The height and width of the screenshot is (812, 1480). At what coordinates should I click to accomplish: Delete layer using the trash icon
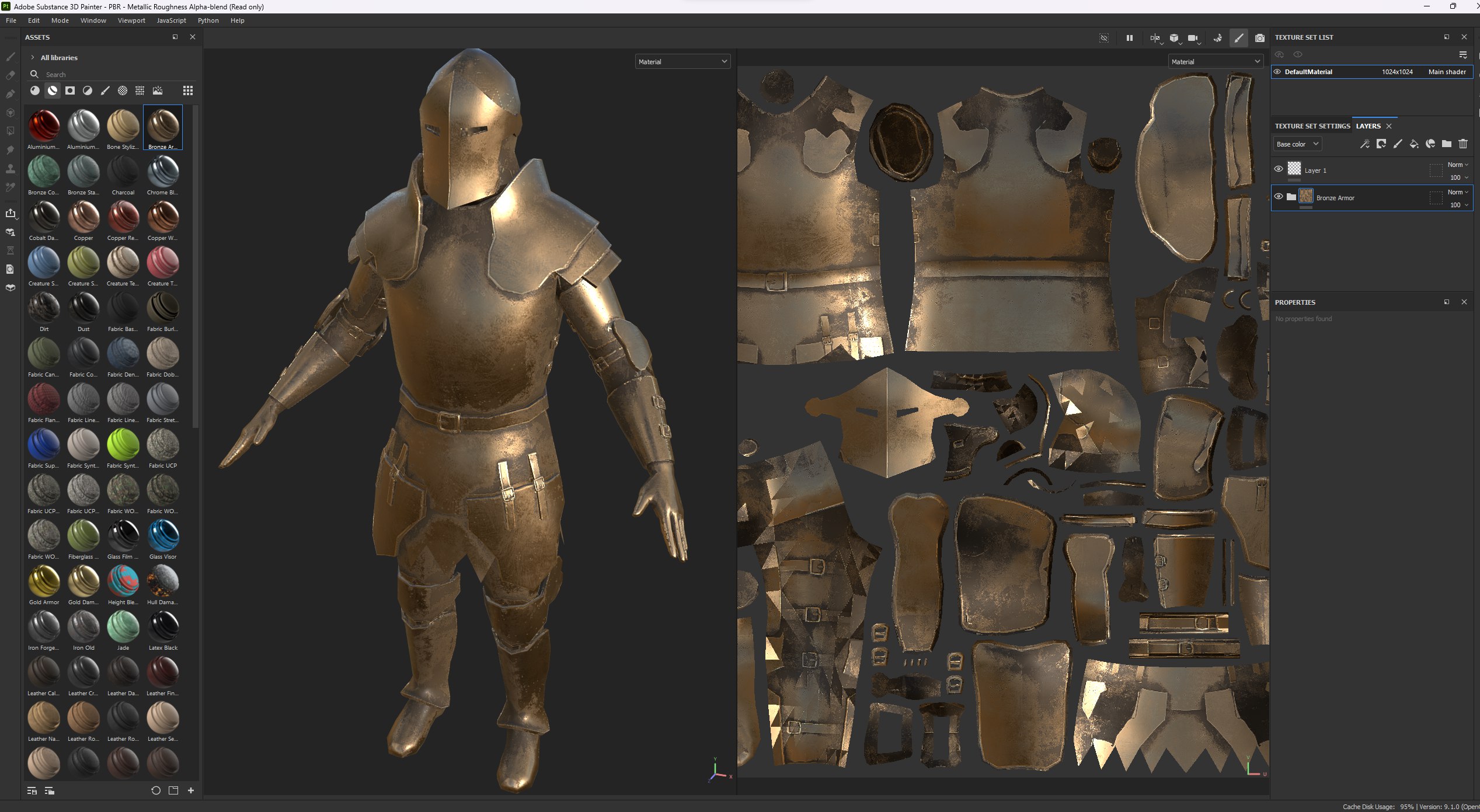[x=1462, y=144]
